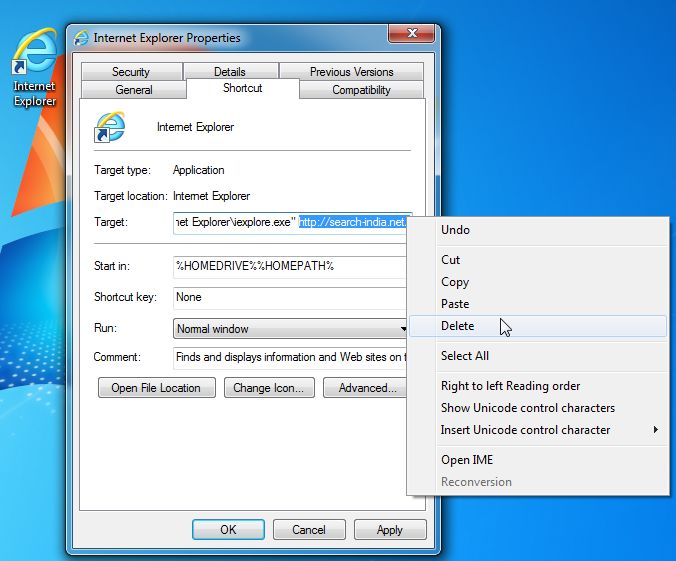Viewport: 676px width, 561px height.
Task: Expand the Run dropdown showing Normal window
Action: tap(290, 329)
